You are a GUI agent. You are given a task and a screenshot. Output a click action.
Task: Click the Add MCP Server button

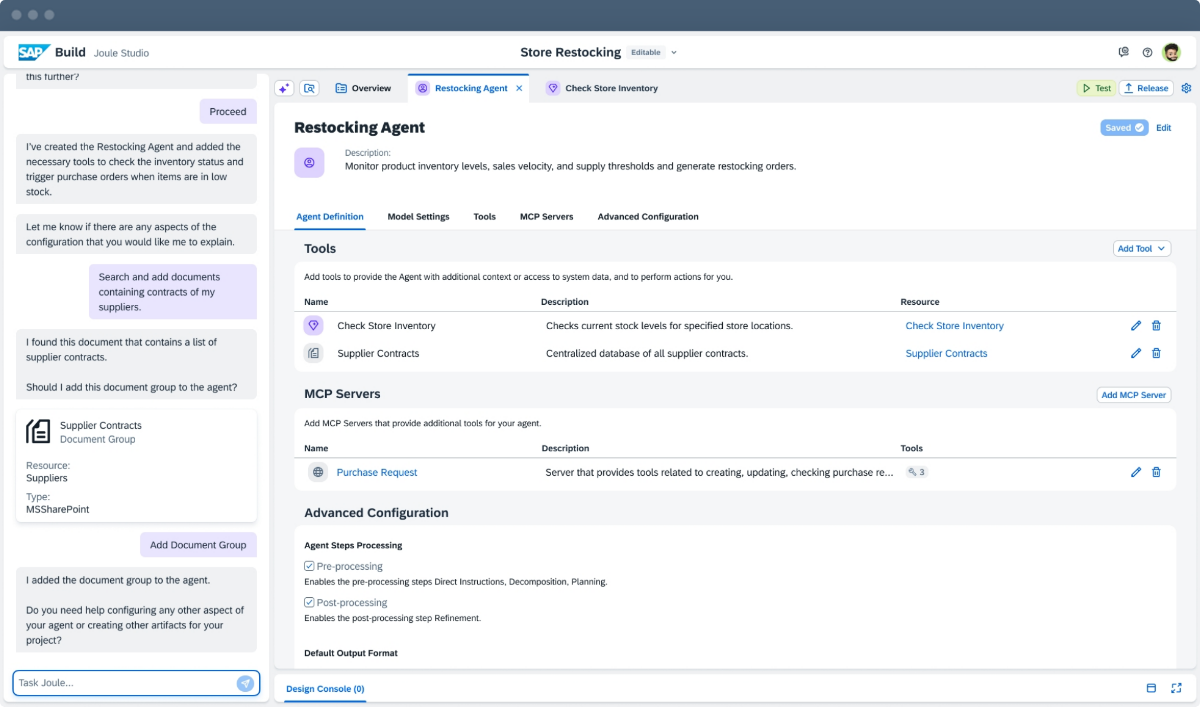(x=1133, y=395)
